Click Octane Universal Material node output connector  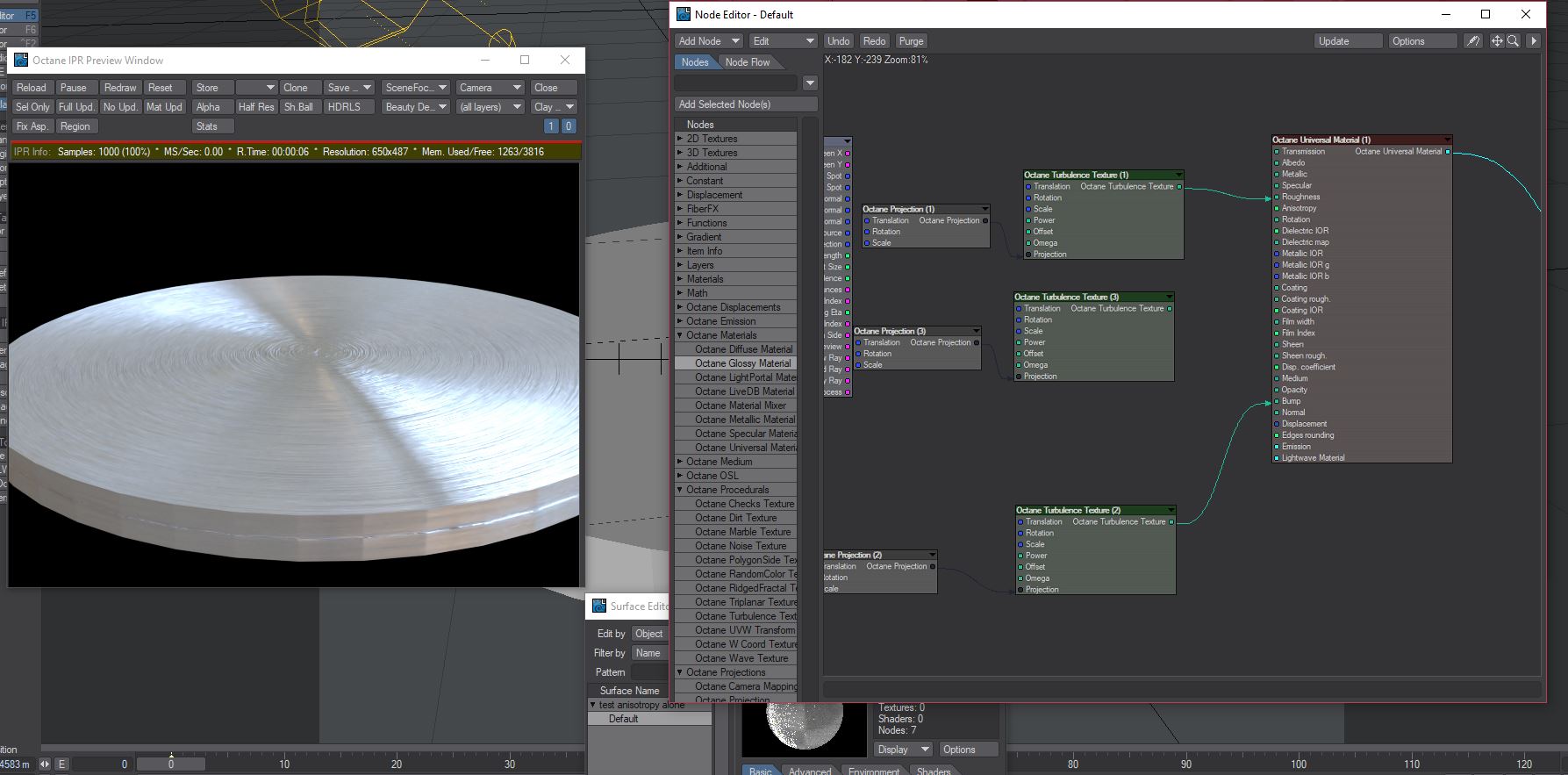click(1448, 152)
